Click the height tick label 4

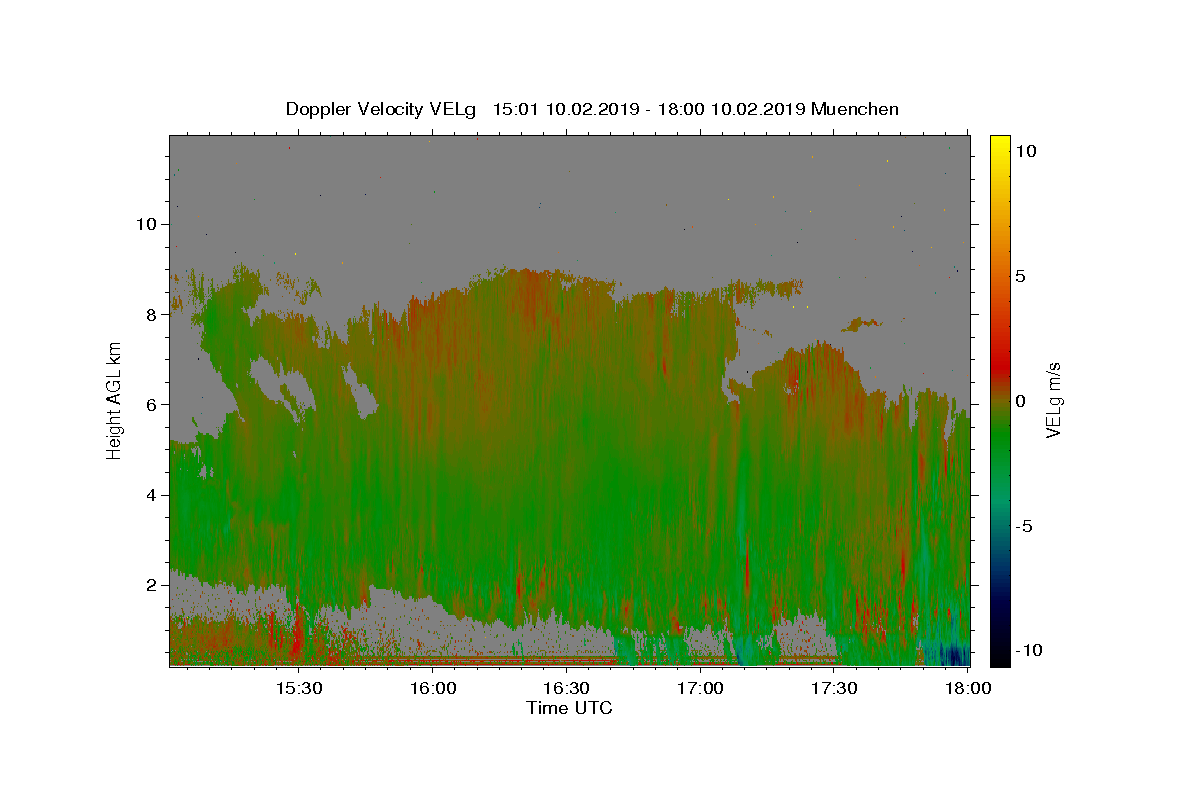[152, 495]
